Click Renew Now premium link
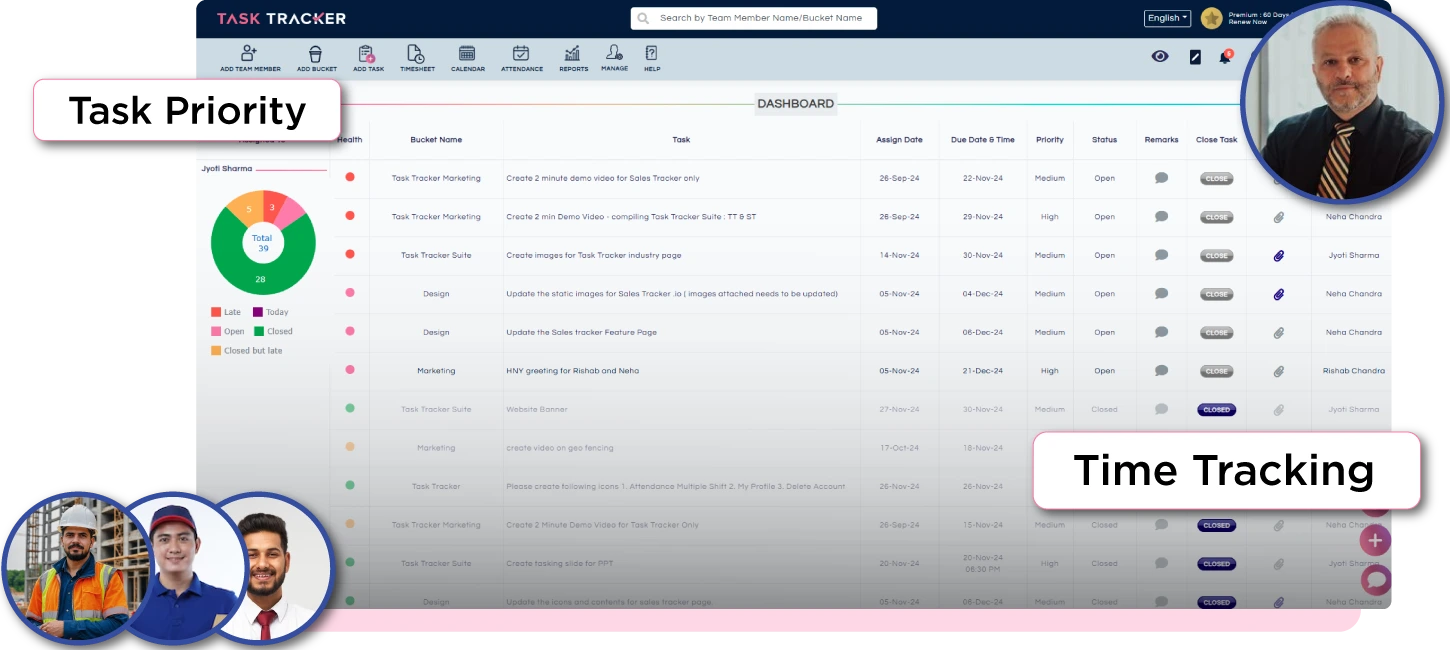Screen dimensions: 1450x650 pos(1247,22)
